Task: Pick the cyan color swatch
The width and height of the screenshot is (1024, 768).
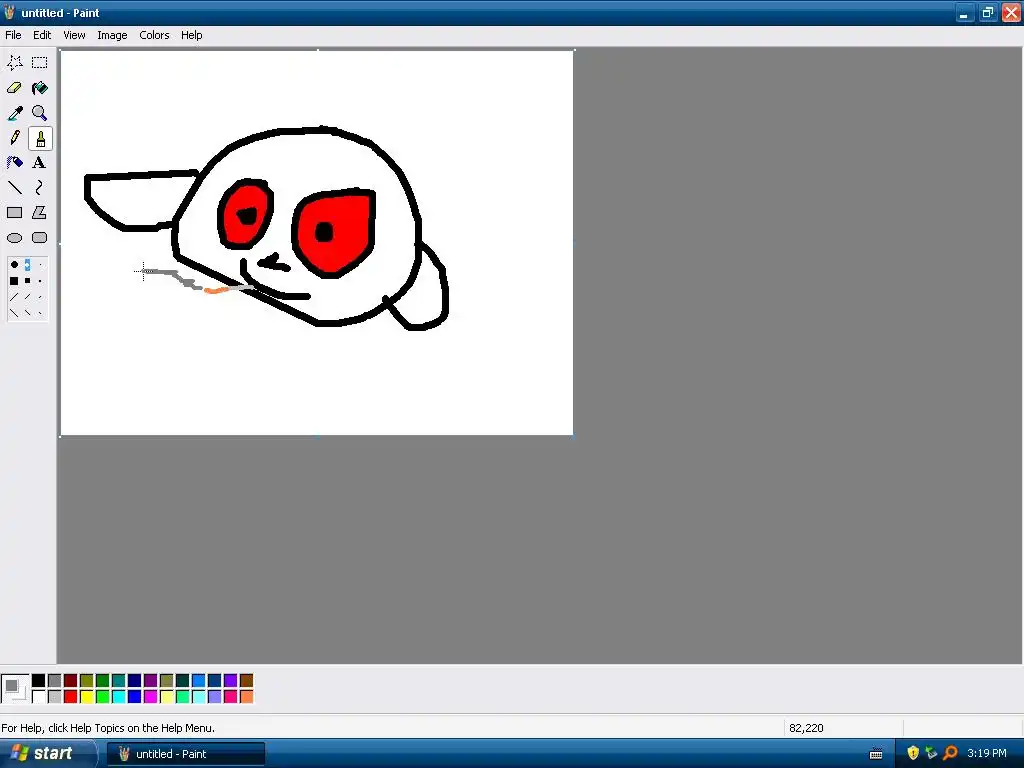Action: tap(119, 697)
